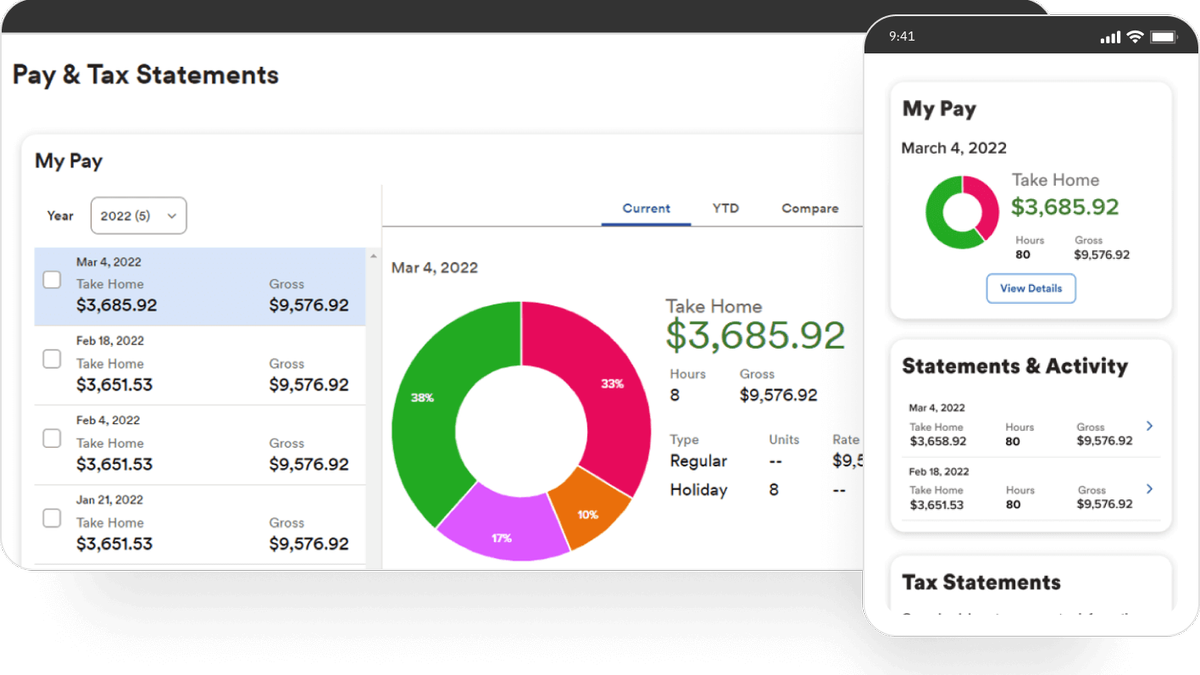
Task: Check the Feb 4, 2022 paycheck checkbox
Action: tap(51, 438)
